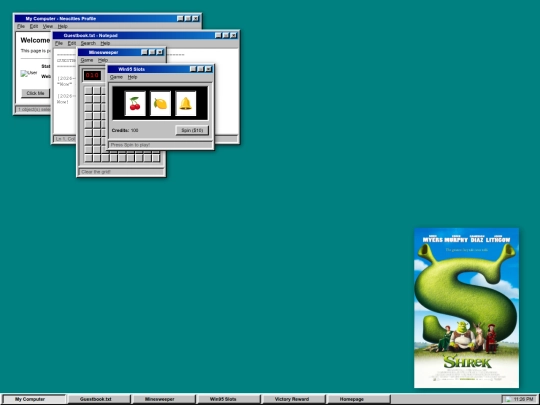Open the File menu in Notepad
The width and height of the screenshot is (540, 405).
tap(59, 43)
